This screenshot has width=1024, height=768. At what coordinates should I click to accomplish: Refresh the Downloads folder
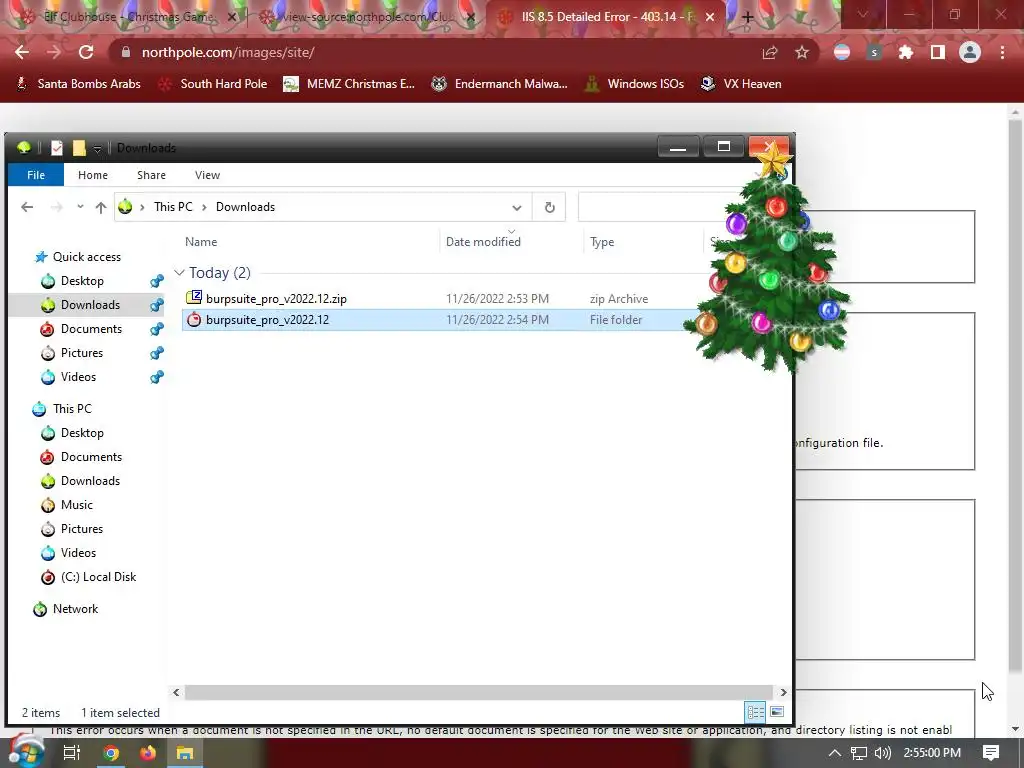[549, 207]
